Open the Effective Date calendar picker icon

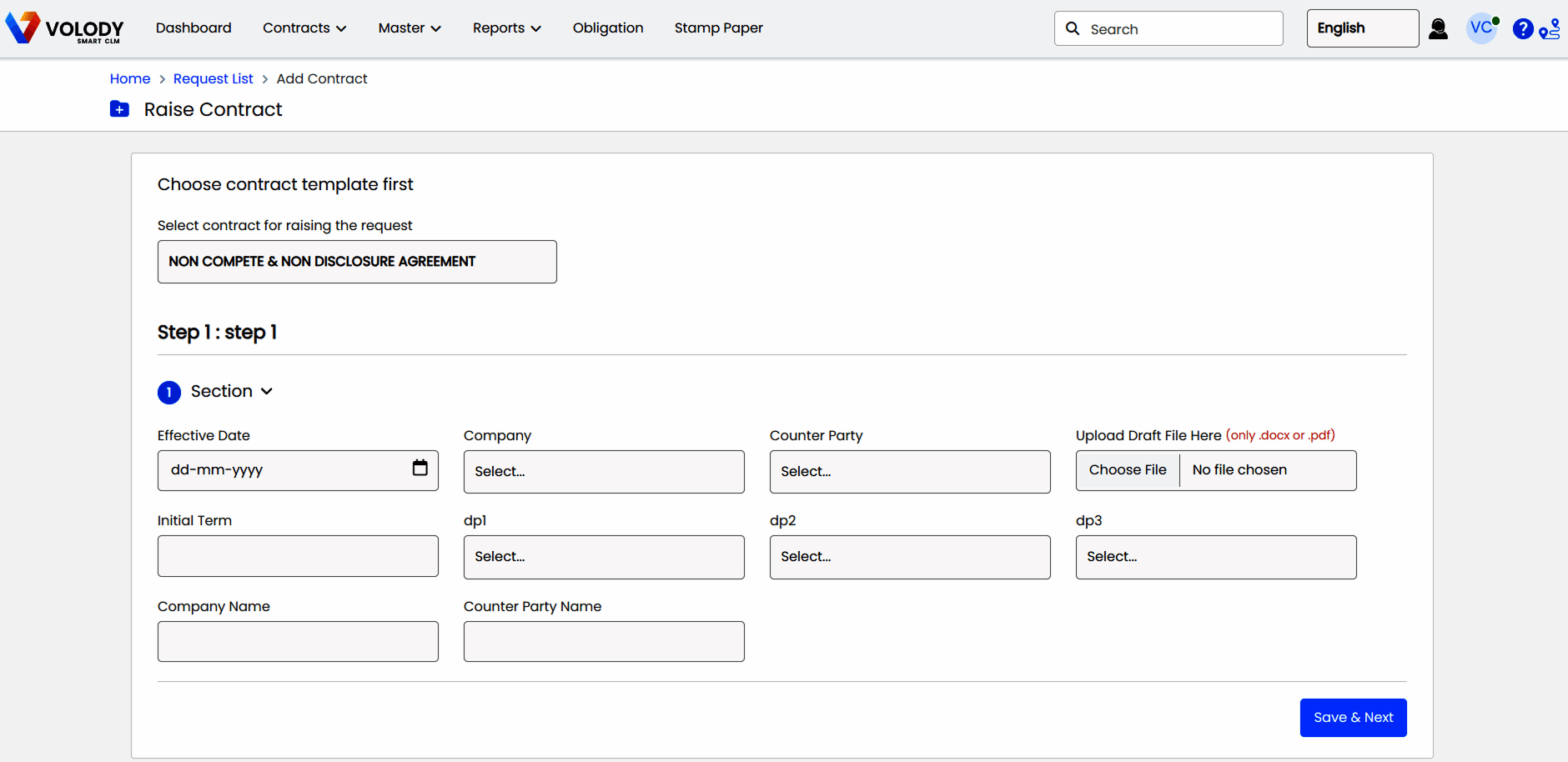coord(420,468)
